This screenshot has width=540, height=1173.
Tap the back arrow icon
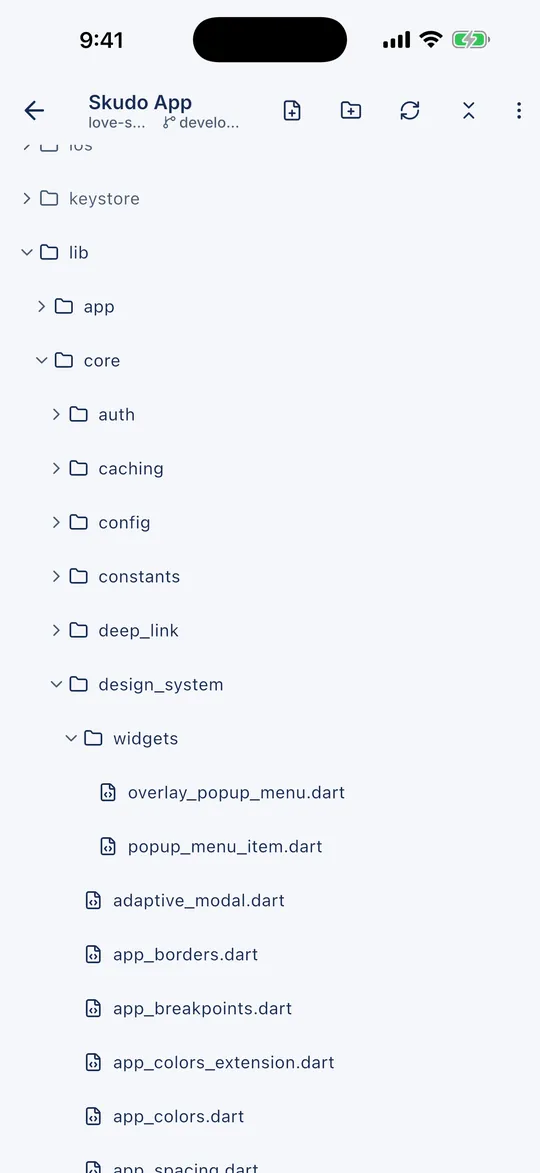coord(34,111)
